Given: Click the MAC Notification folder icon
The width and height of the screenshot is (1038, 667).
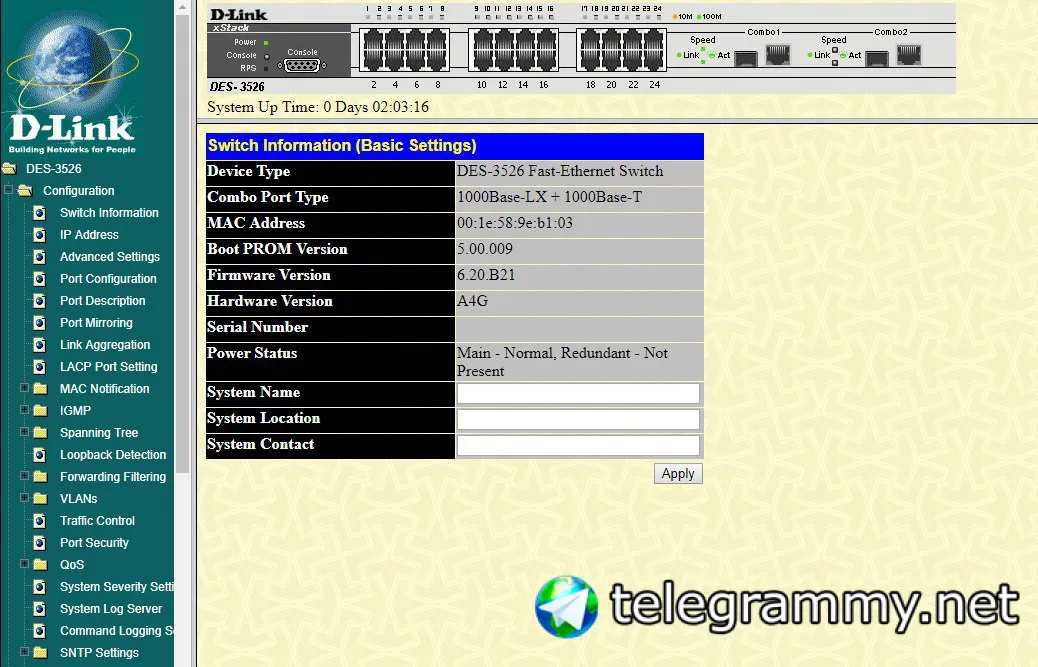Looking at the screenshot, I should 40,388.
